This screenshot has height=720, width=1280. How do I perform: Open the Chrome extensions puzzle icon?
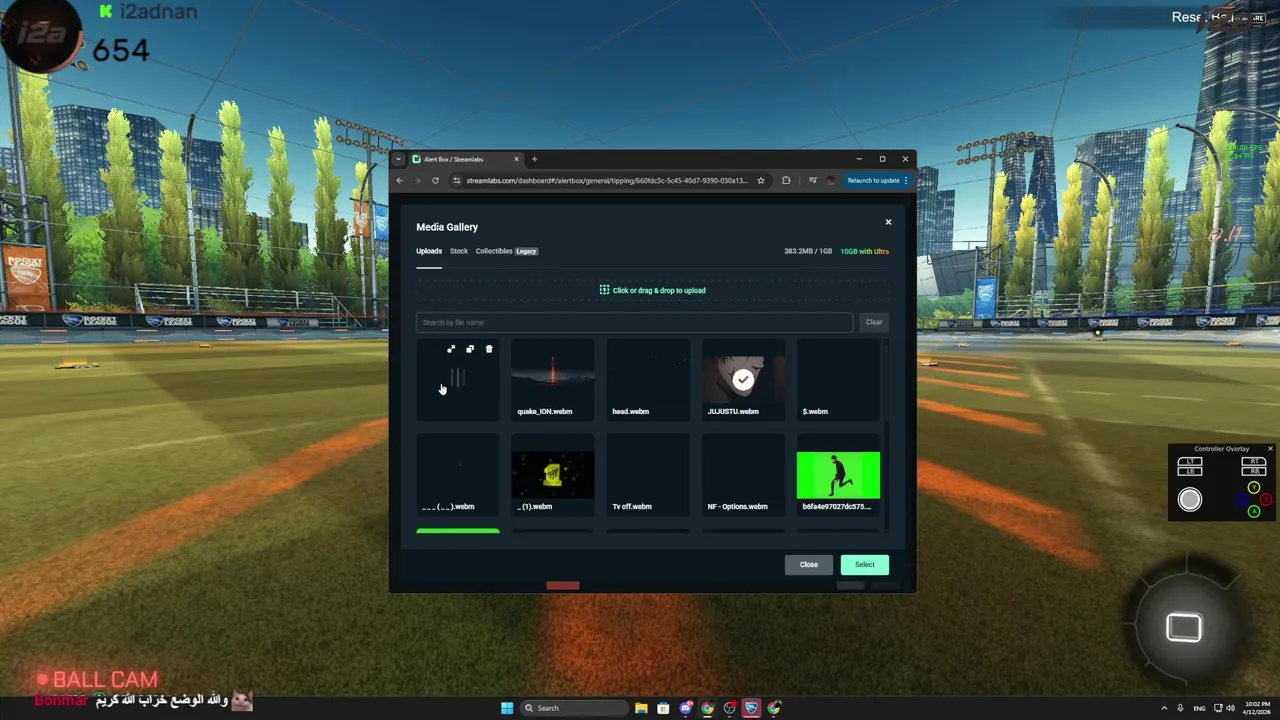pos(786,180)
